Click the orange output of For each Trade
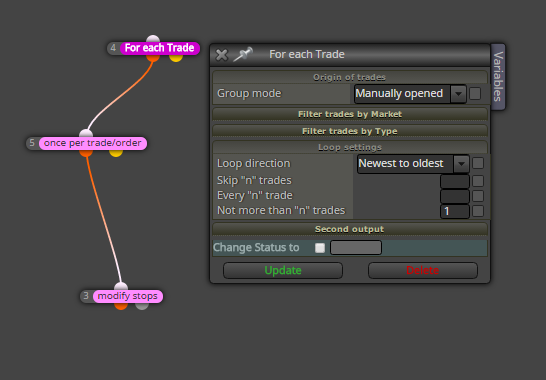Viewport: 546px width, 380px height. click(x=153, y=58)
